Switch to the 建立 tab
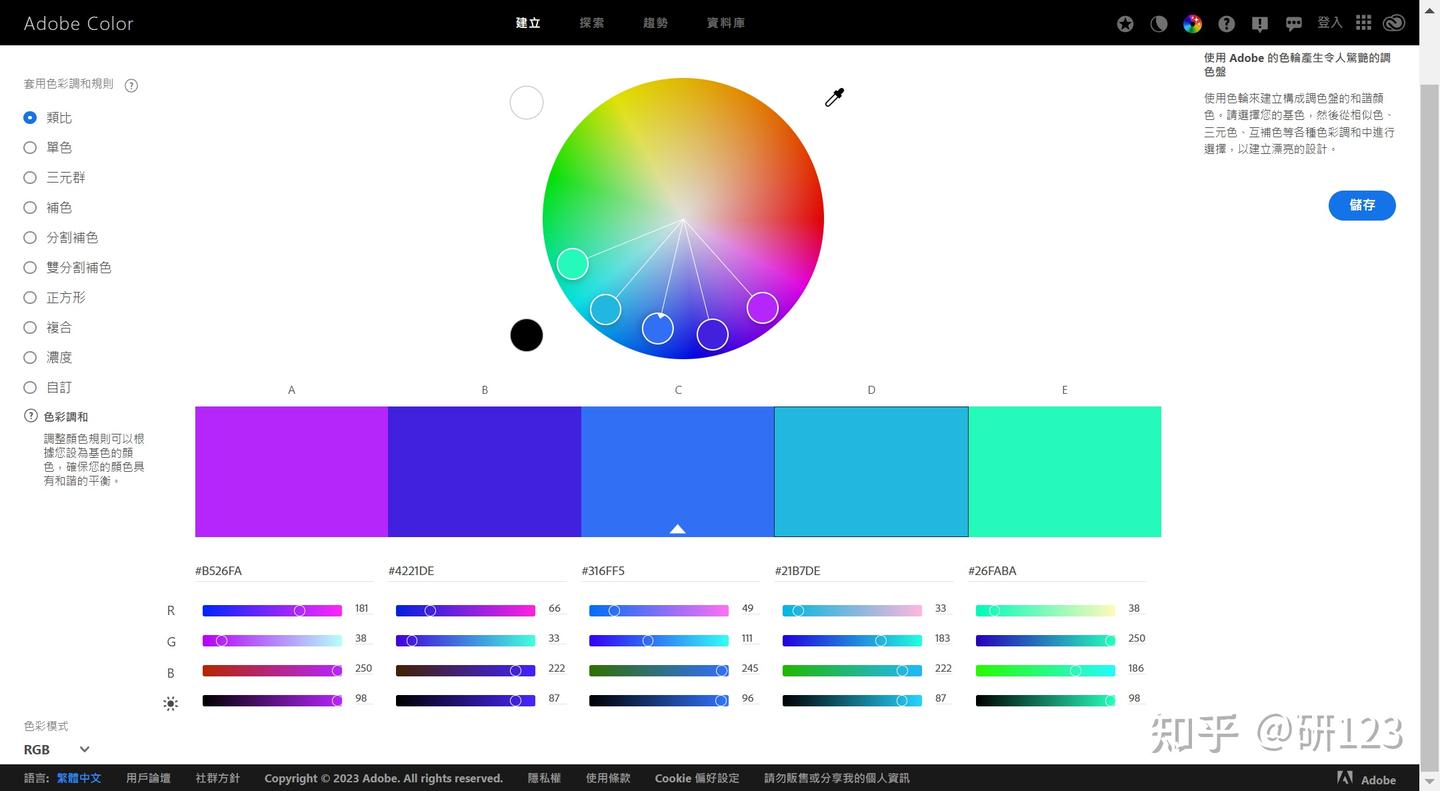Image resolution: width=1440 pixels, height=791 pixels. [x=528, y=23]
